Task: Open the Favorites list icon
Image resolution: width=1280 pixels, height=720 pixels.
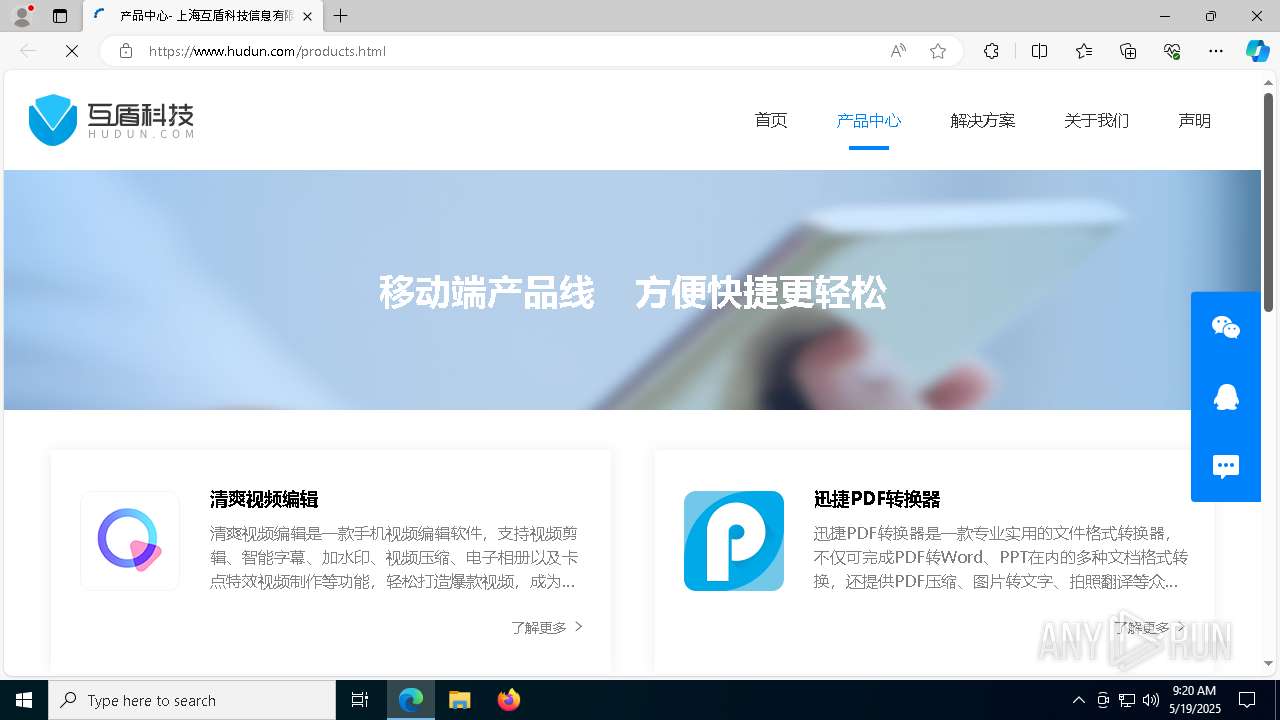Action: [1084, 51]
